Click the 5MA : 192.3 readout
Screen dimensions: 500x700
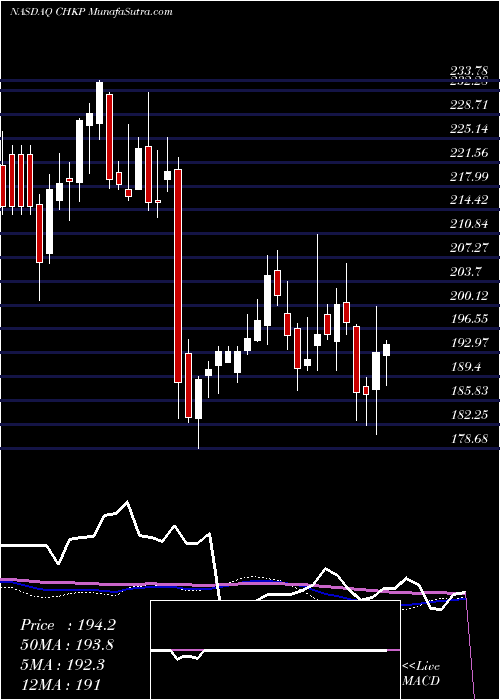tap(62, 664)
